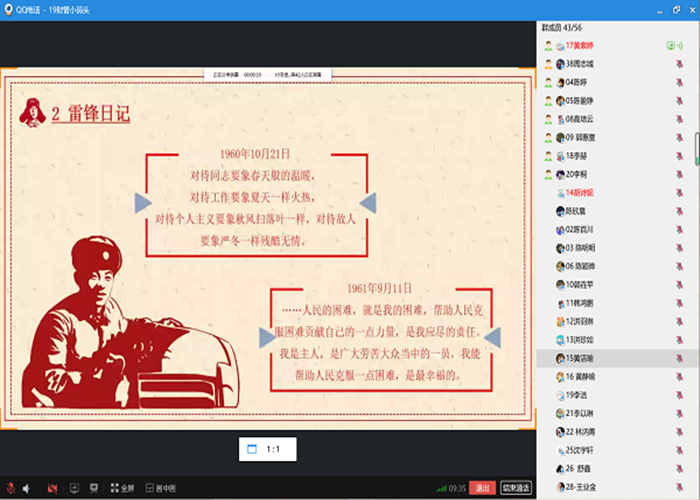
Task: Click the 1:1 original size button
Action: pyautogui.click(x=267, y=450)
